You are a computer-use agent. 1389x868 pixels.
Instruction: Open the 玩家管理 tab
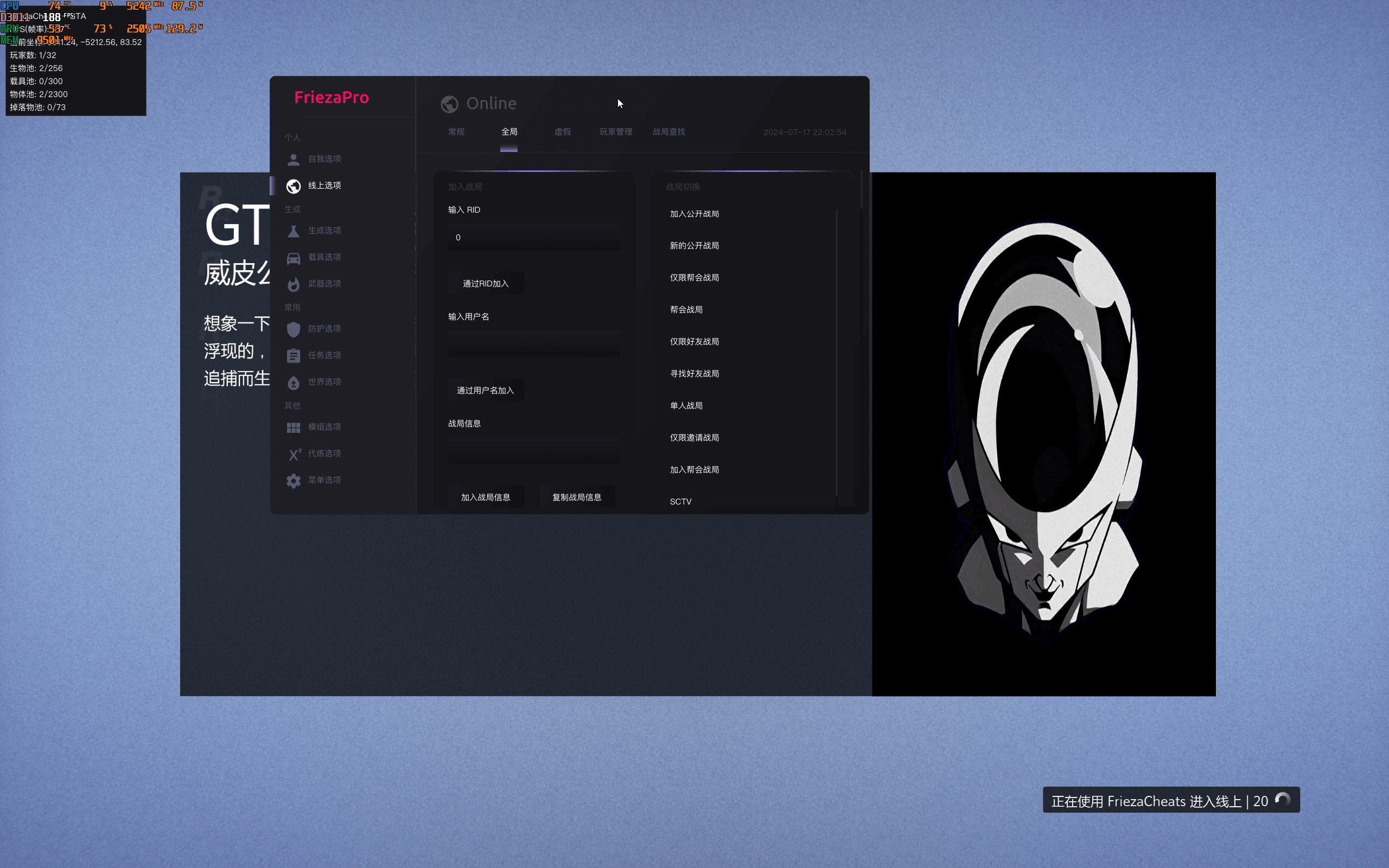pos(615,132)
